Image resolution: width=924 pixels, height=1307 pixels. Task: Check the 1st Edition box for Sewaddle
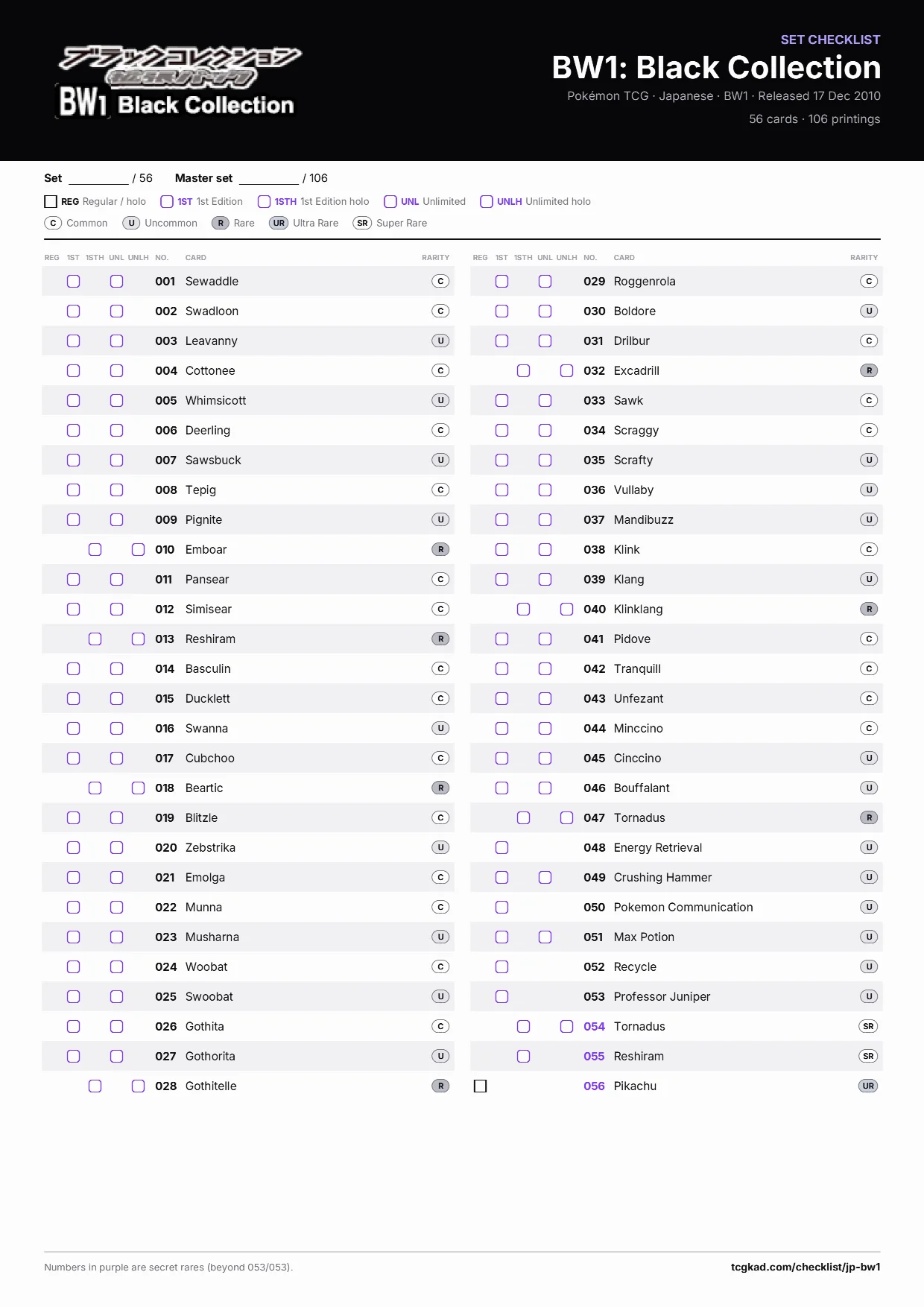[x=73, y=281]
